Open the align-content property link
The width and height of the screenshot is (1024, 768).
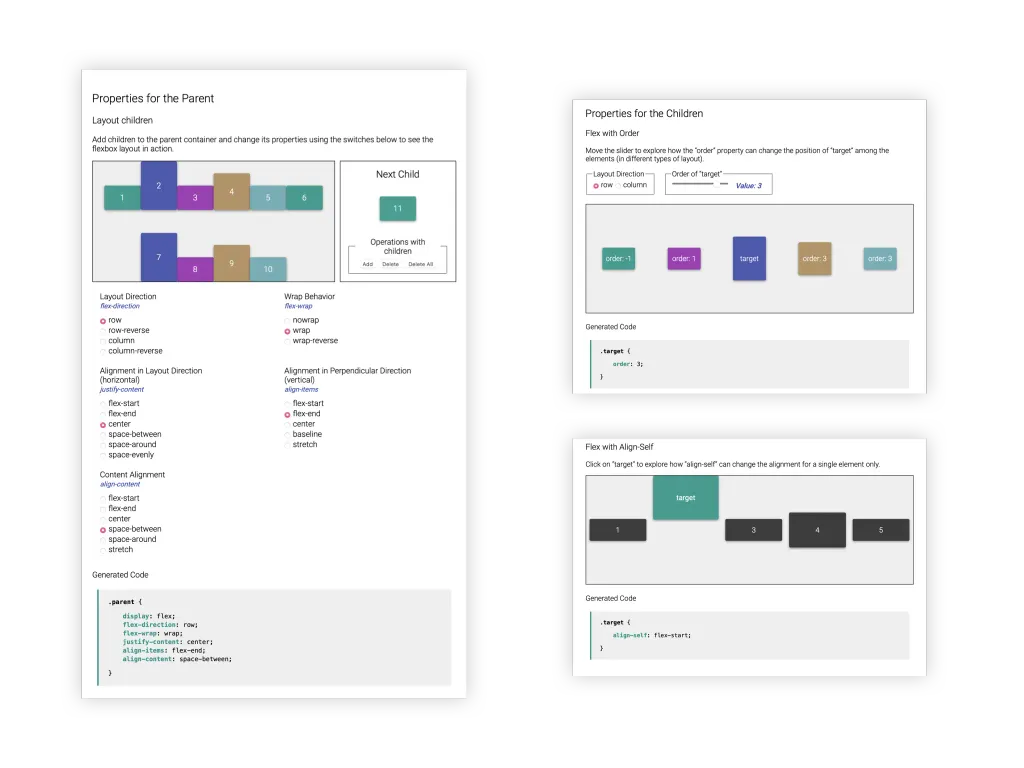coord(120,485)
